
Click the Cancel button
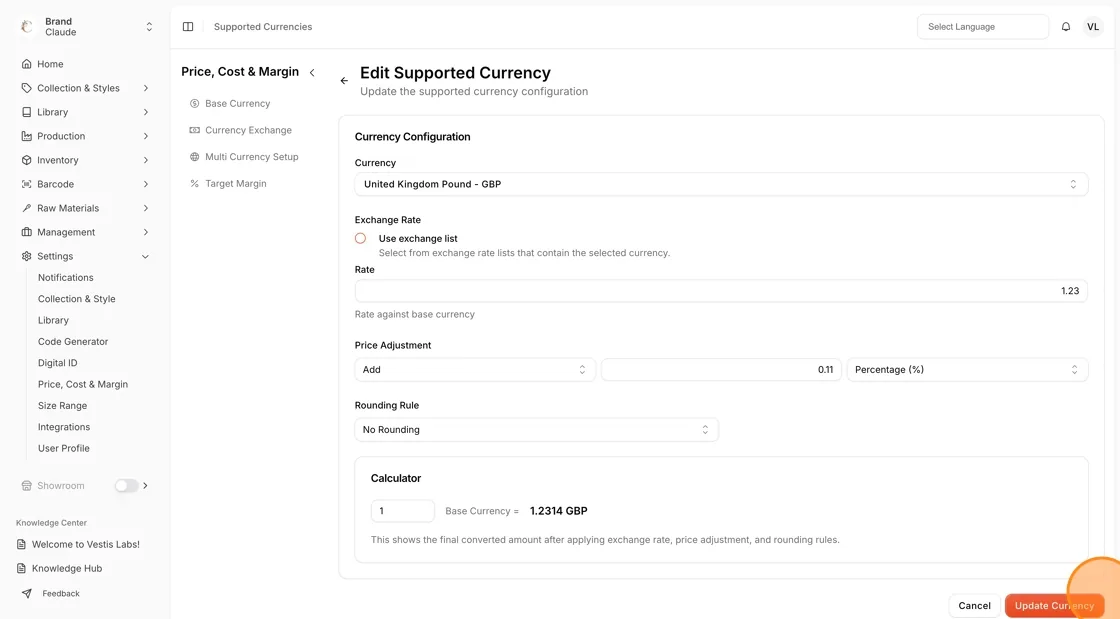tap(974, 605)
